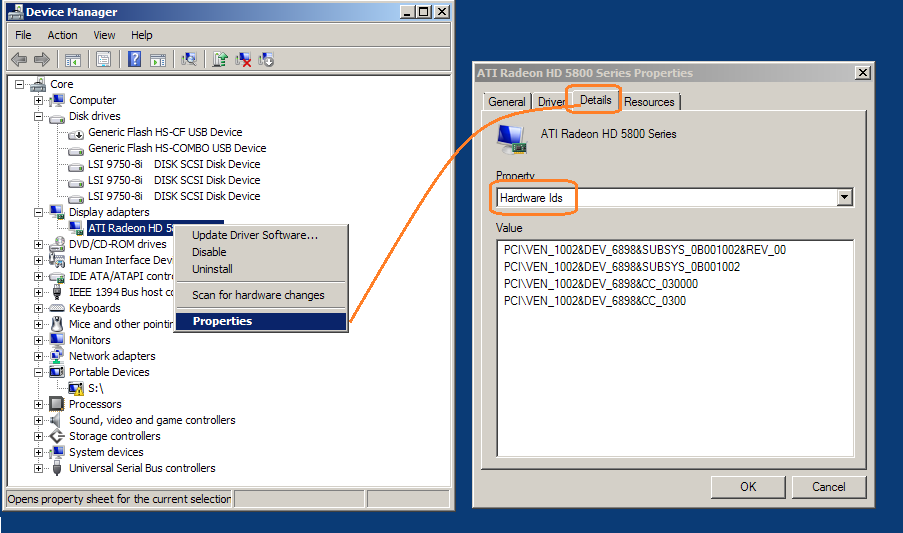Toggle the Show/Hide Action Pane toolbar icon
903x533 pixels.
pos(158,59)
